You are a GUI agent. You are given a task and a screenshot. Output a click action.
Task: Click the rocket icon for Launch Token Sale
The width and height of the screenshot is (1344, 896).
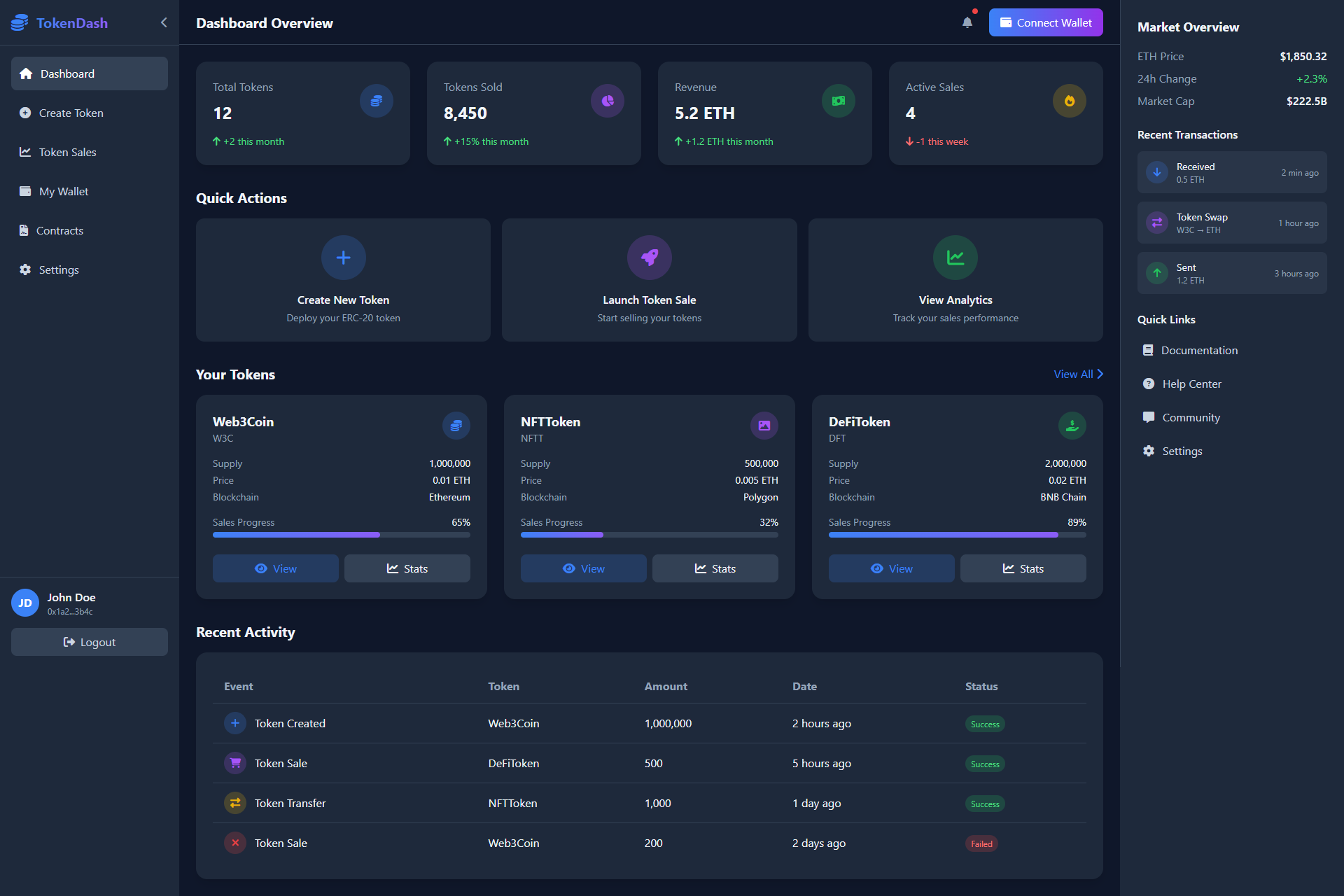click(649, 257)
